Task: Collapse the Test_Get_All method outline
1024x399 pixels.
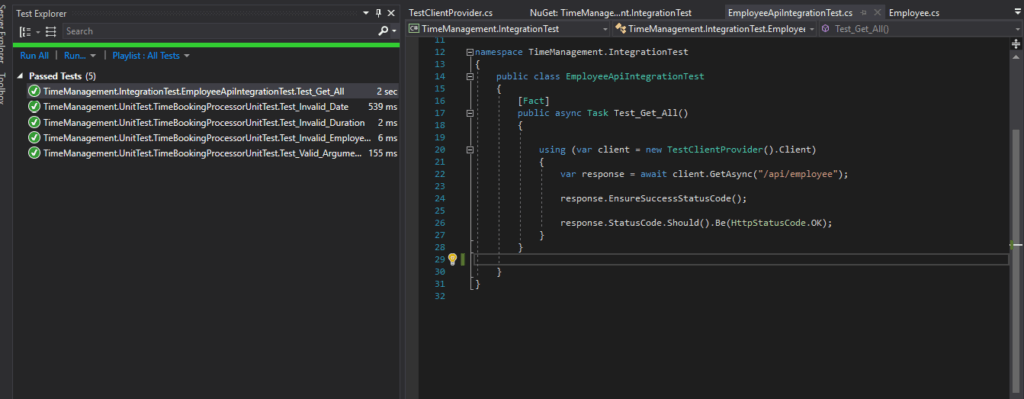Action: pyautogui.click(x=470, y=113)
